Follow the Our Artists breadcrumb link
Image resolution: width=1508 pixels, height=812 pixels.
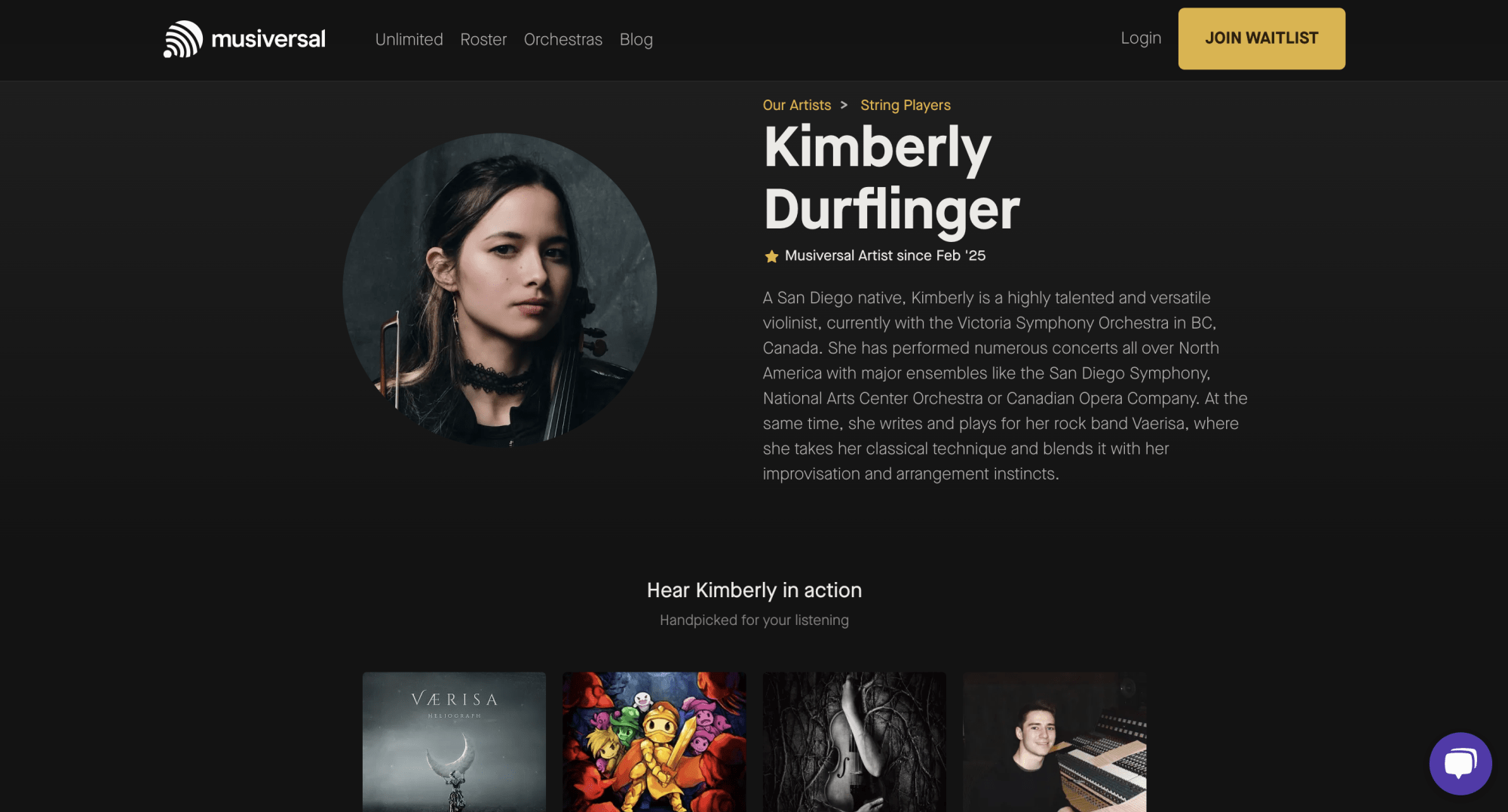pyautogui.click(x=797, y=105)
